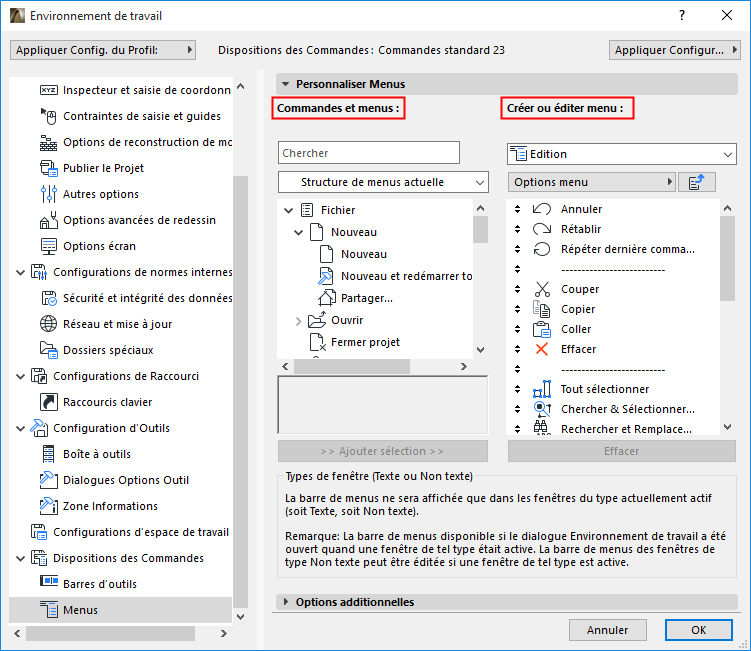The image size is (751, 651).
Task: Click the Options de reconstruction brick wall icon
Action: 48,142
